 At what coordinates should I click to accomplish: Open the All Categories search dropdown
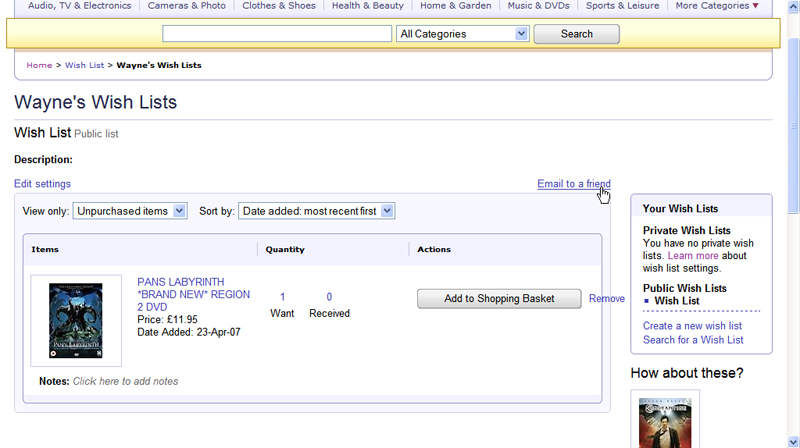pos(462,34)
